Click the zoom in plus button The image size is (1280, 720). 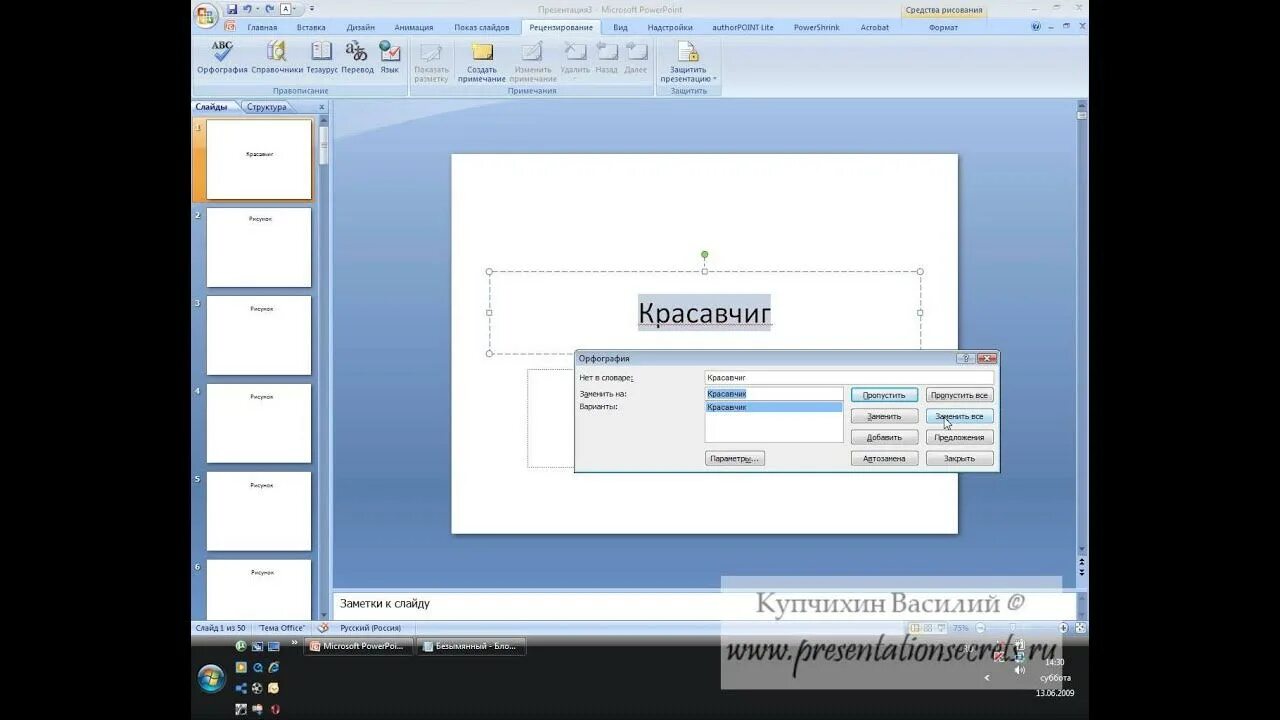(1063, 628)
